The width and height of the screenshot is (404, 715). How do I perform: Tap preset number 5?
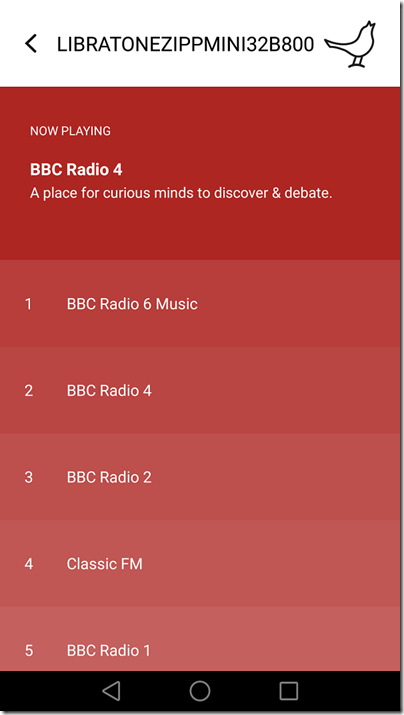coord(29,651)
